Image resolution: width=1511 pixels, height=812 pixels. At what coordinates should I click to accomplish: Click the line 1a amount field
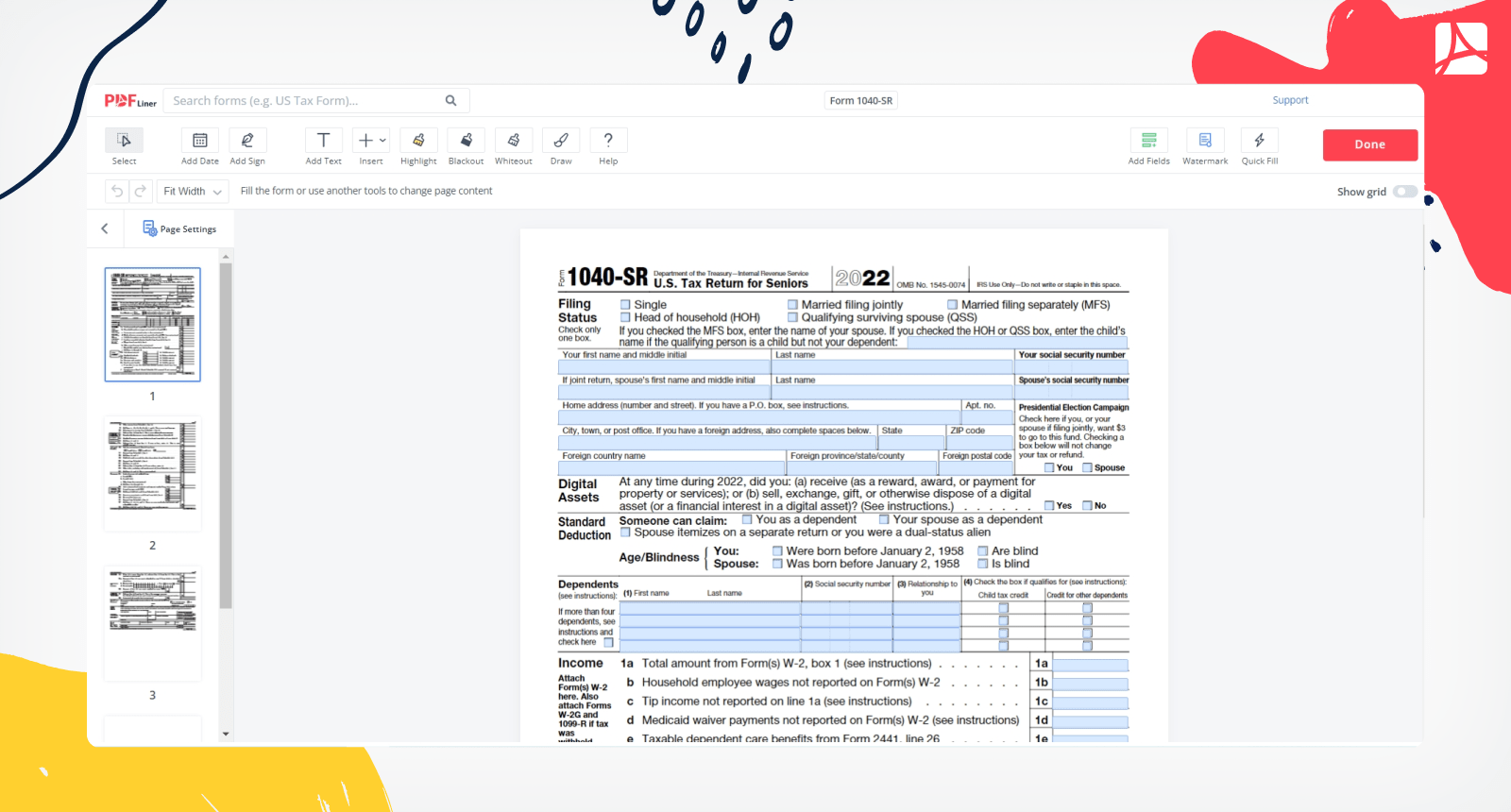pyautogui.click(x=1090, y=665)
